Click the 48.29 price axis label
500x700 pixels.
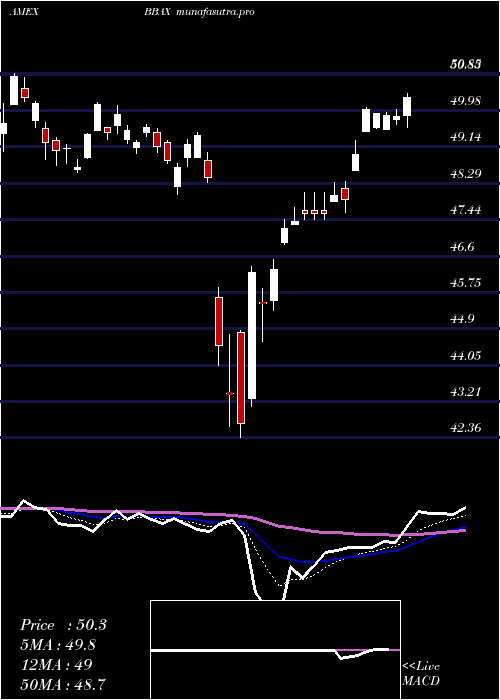pyautogui.click(x=466, y=173)
